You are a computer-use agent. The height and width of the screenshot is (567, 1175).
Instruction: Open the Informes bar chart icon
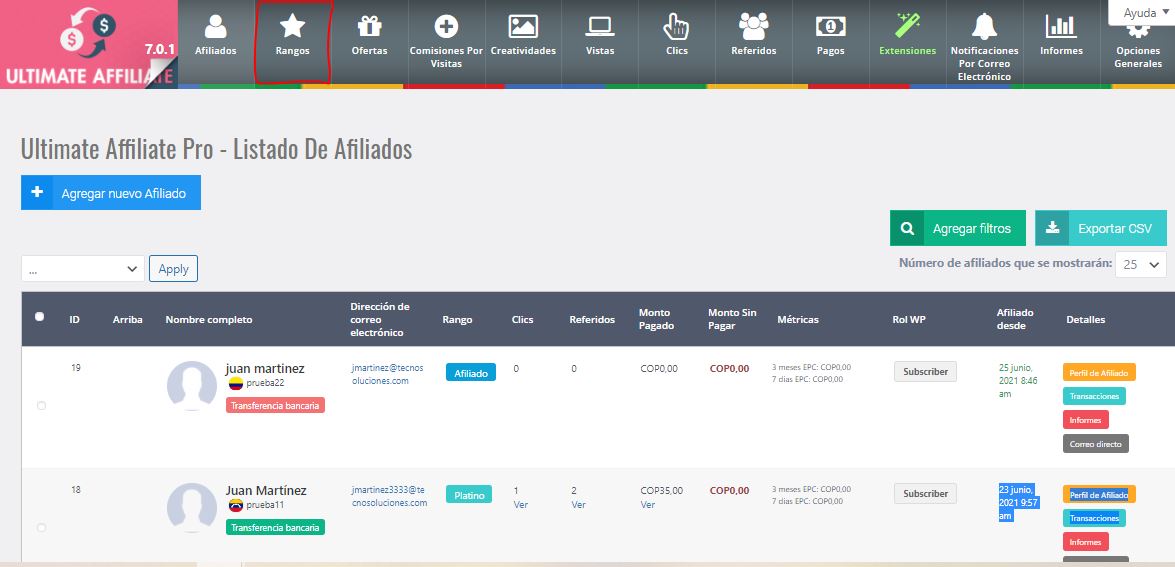[x=1060, y=27]
